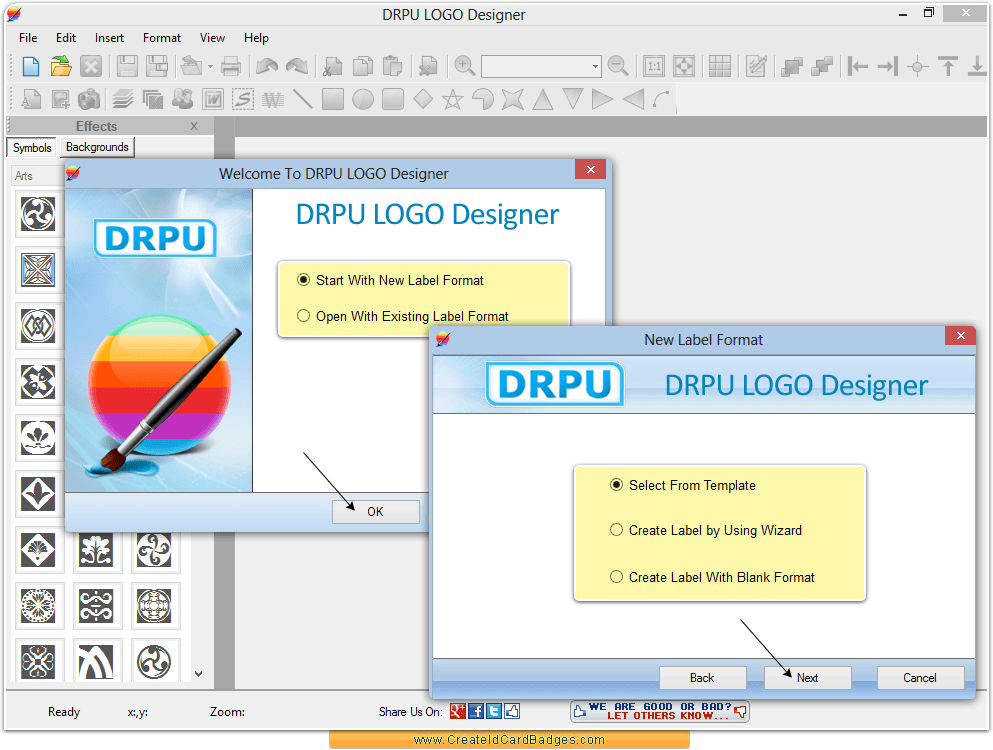Click Back in New Label Format dialog

pos(702,678)
